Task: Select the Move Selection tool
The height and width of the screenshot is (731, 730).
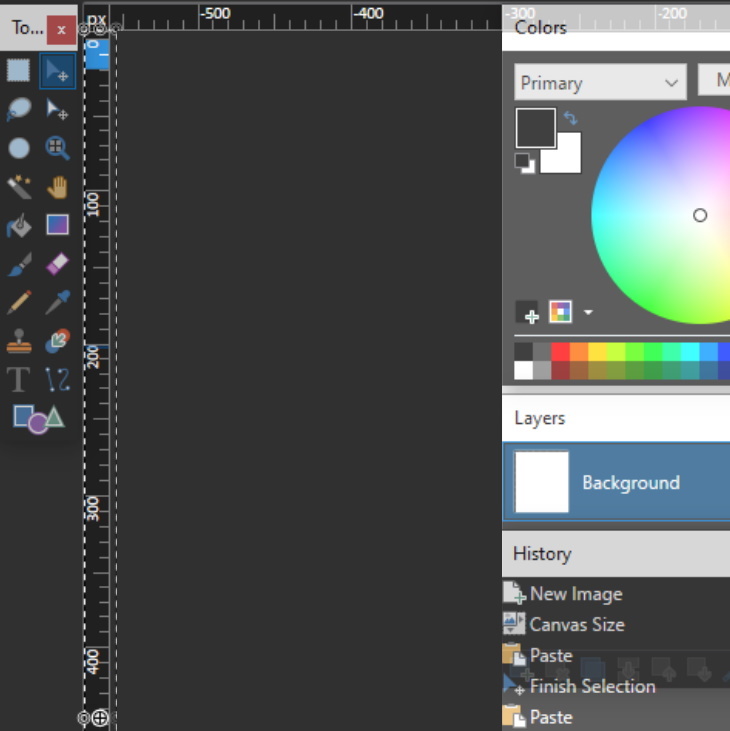Action: [57, 110]
